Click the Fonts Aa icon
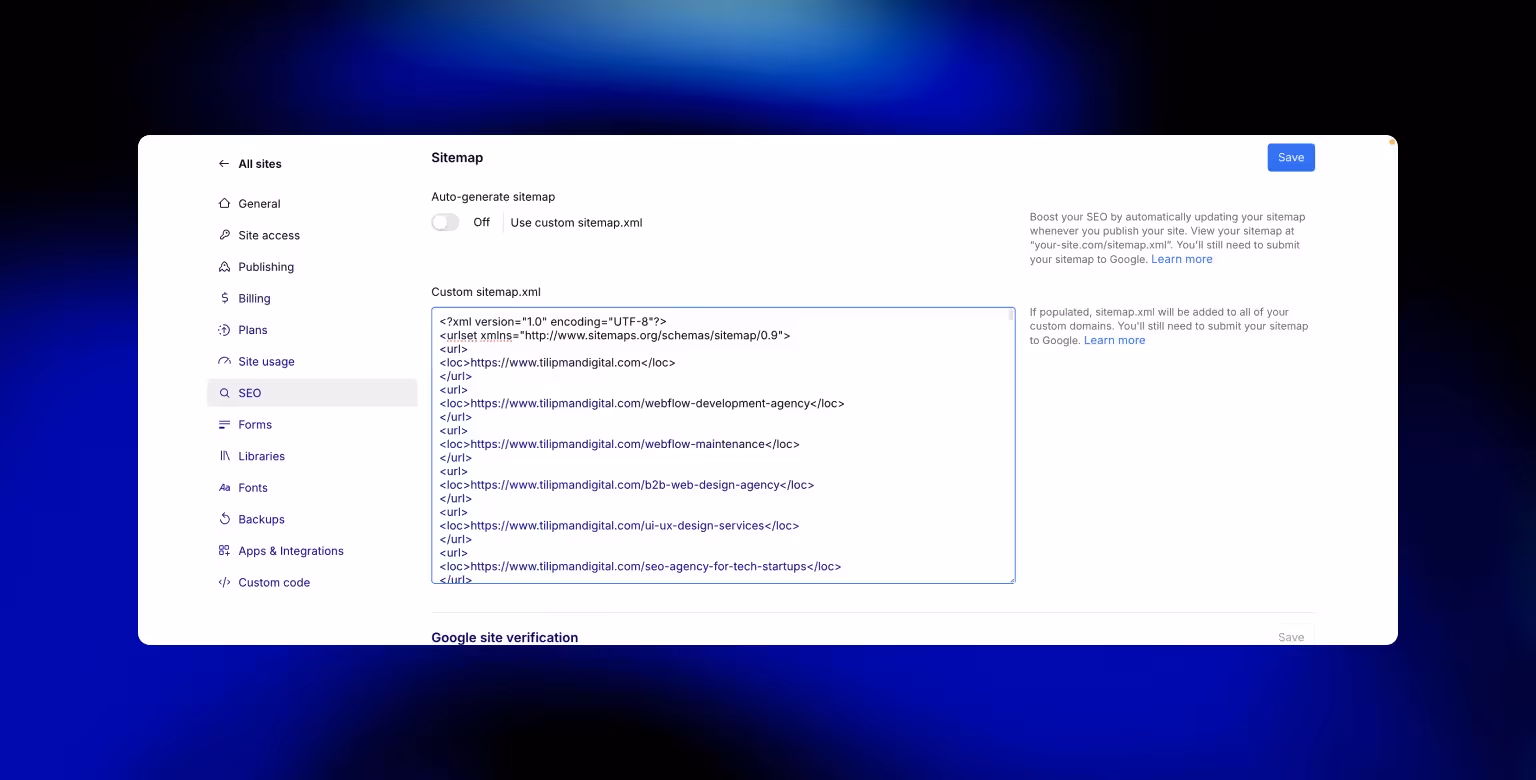This screenshot has width=1536, height=780. (224, 488)
